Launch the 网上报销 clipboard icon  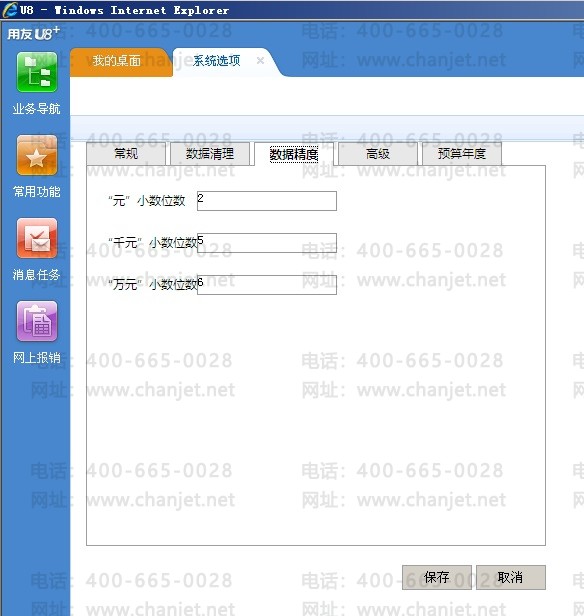tap(37, 321)
